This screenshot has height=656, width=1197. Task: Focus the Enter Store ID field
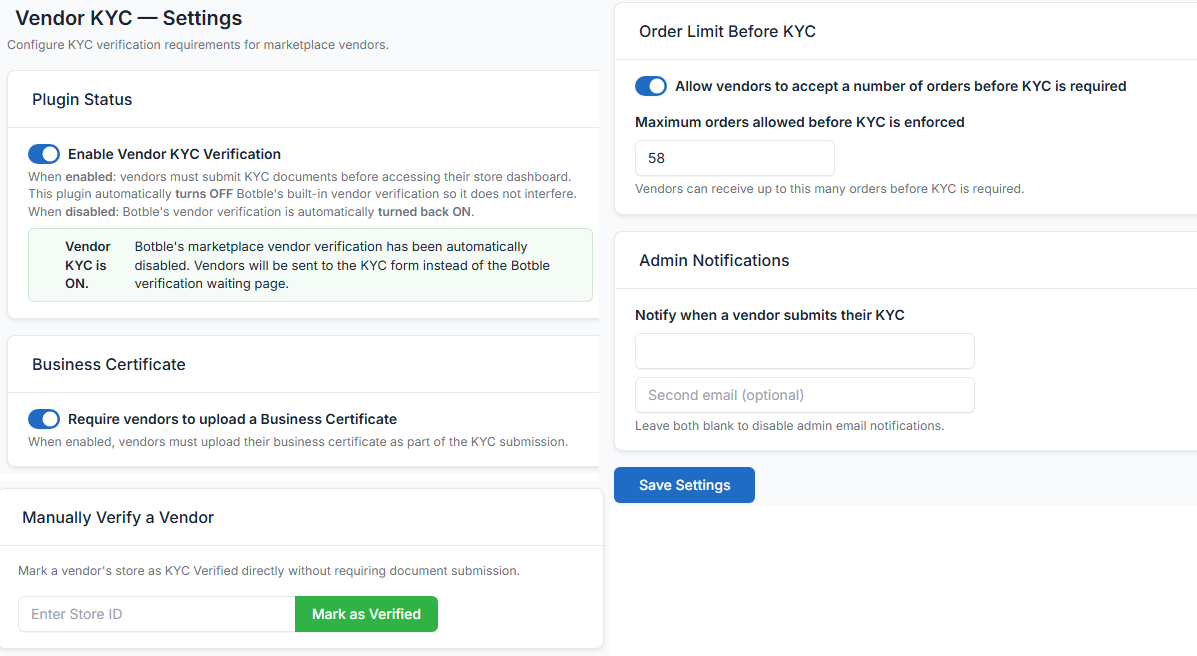(x=157, y=614)
